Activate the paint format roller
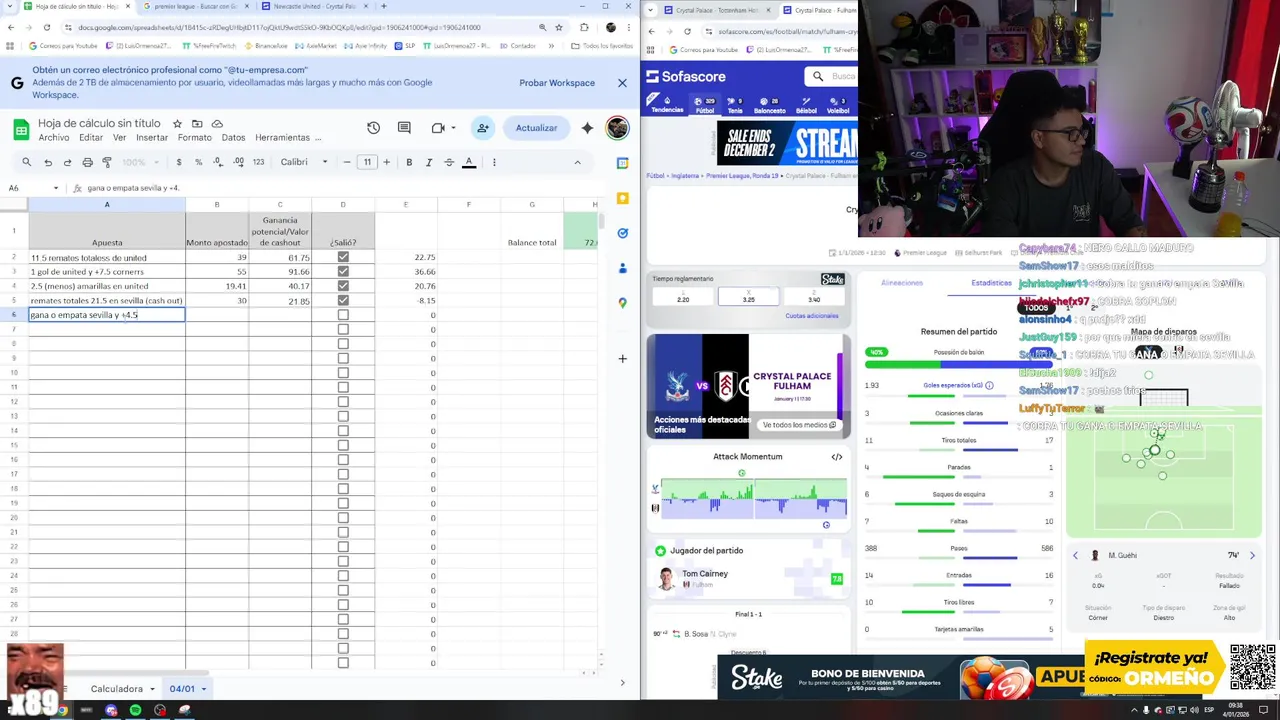The image size is (1280, 720). click(107, 162)
